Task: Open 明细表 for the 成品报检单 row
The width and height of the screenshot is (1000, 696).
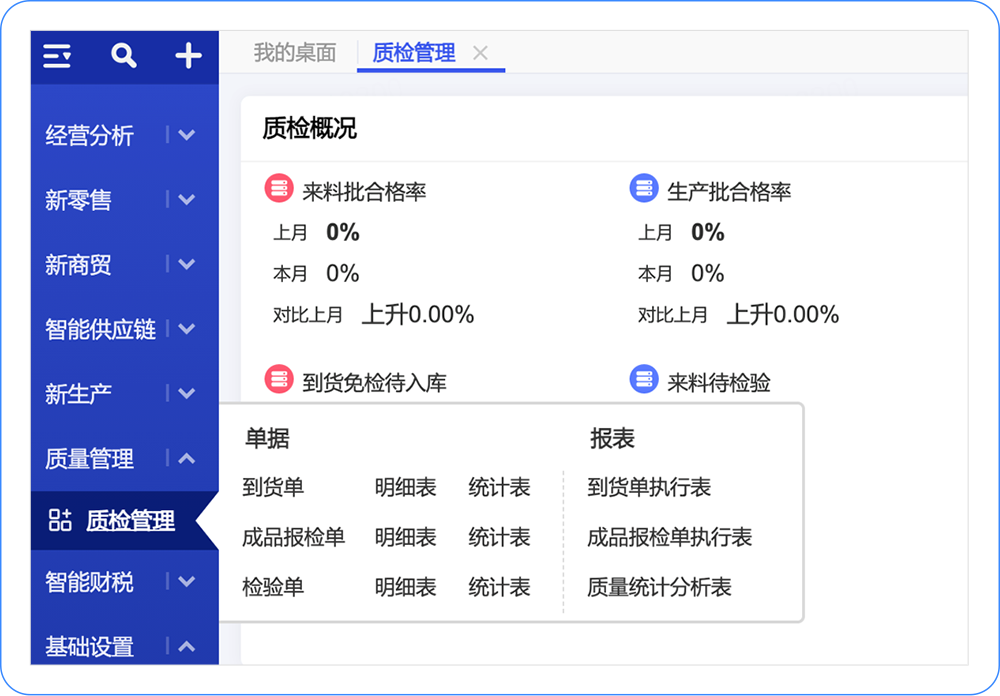Action: point(406,537)
